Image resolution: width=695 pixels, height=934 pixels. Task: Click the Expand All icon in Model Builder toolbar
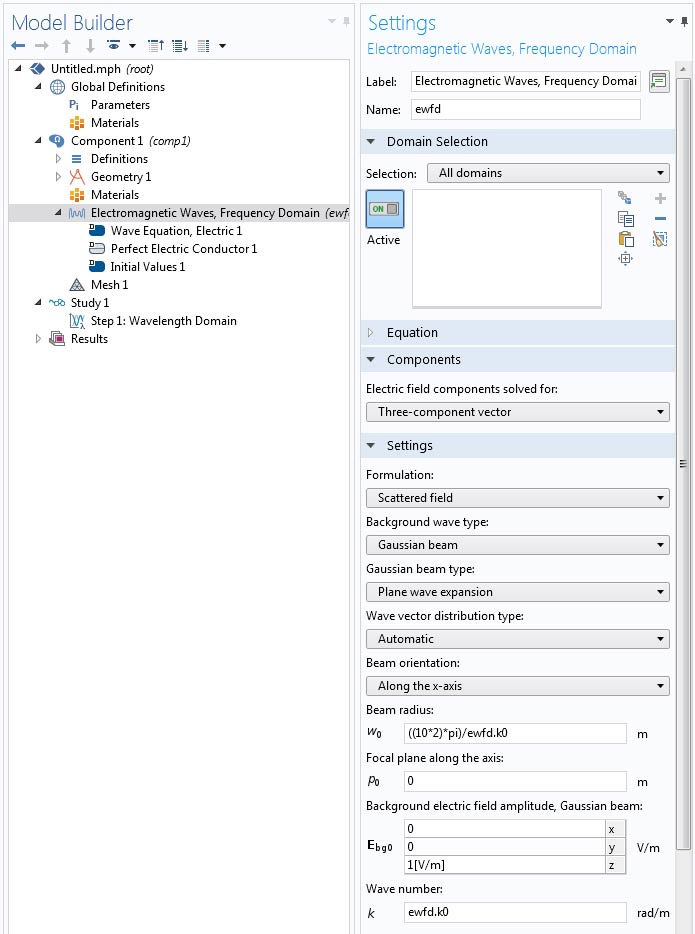click(179, 46)
